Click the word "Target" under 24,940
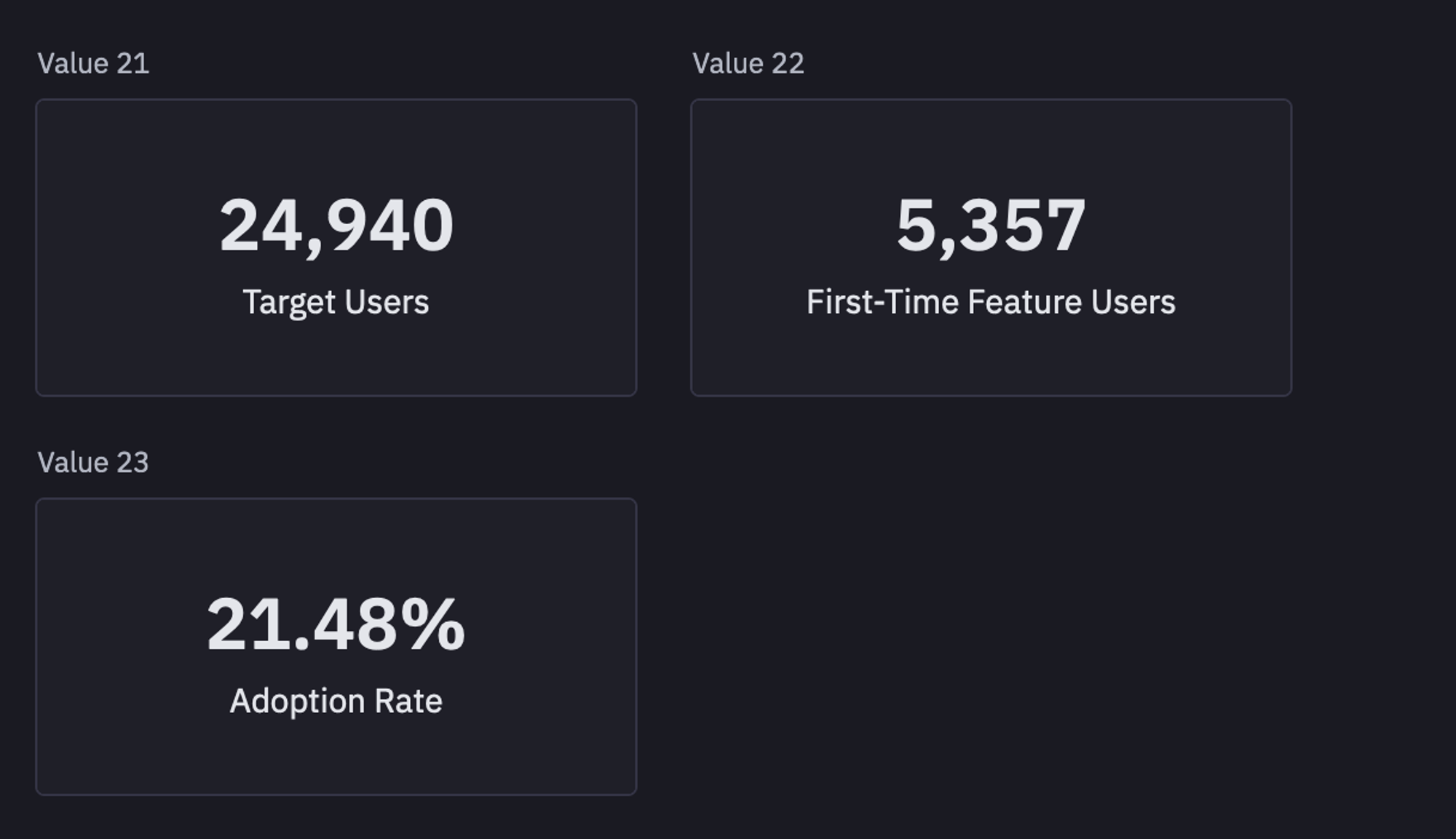 point(289,302)
